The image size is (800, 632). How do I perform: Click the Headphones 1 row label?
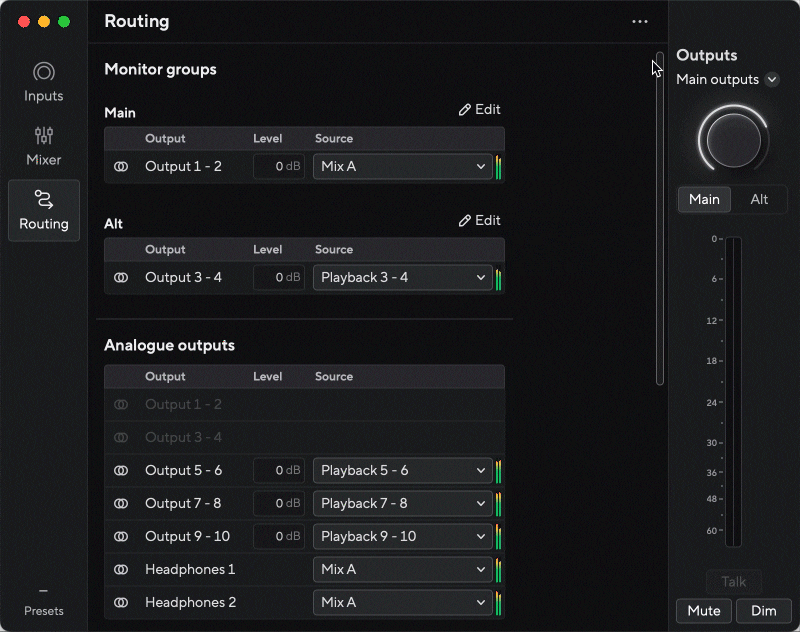point(190,569)
